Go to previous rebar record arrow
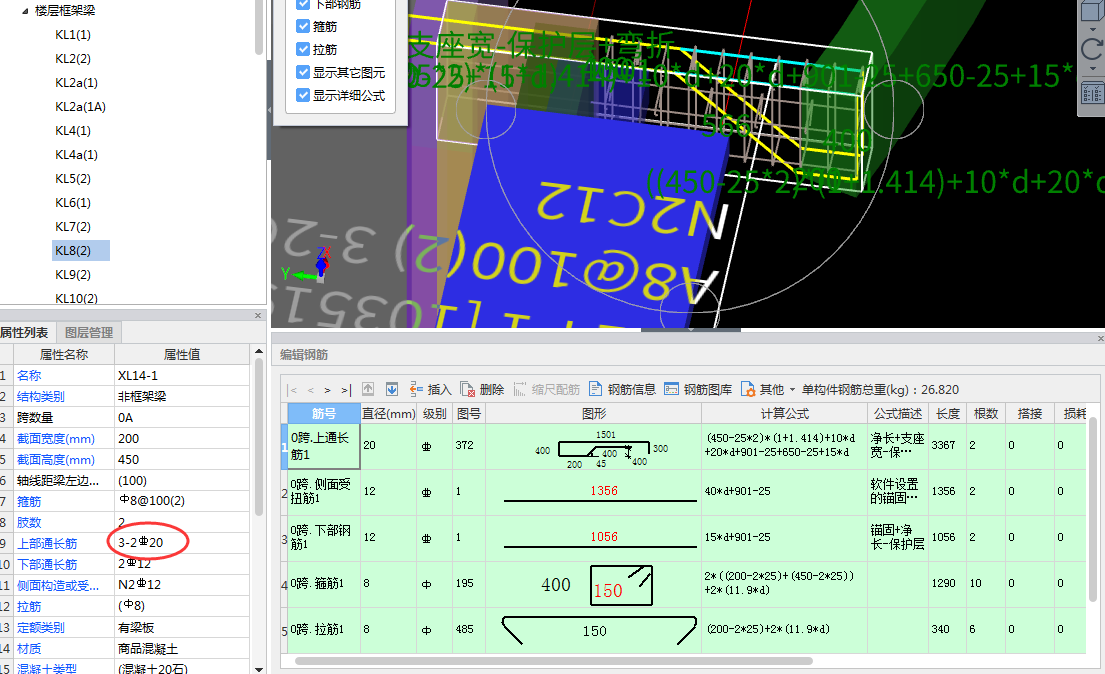This screenshot has height=674, width=1105. [x=310, y=390]
